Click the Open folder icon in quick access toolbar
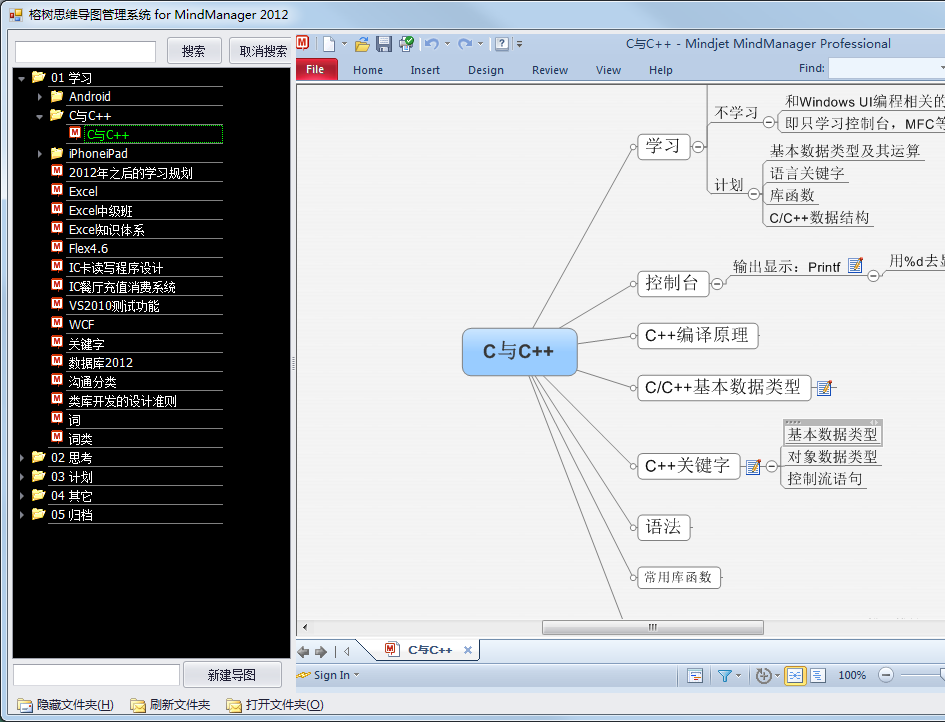The height and width of the screenshot is (722, 945). tap(363, 44)
